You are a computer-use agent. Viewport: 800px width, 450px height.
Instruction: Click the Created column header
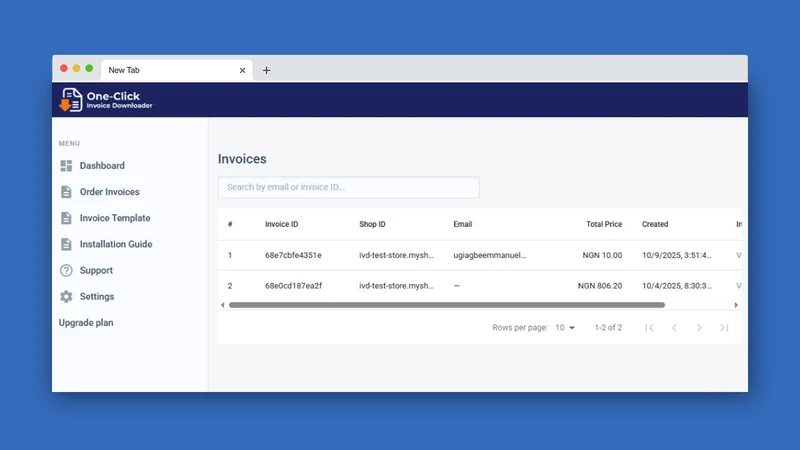(655, 224)
